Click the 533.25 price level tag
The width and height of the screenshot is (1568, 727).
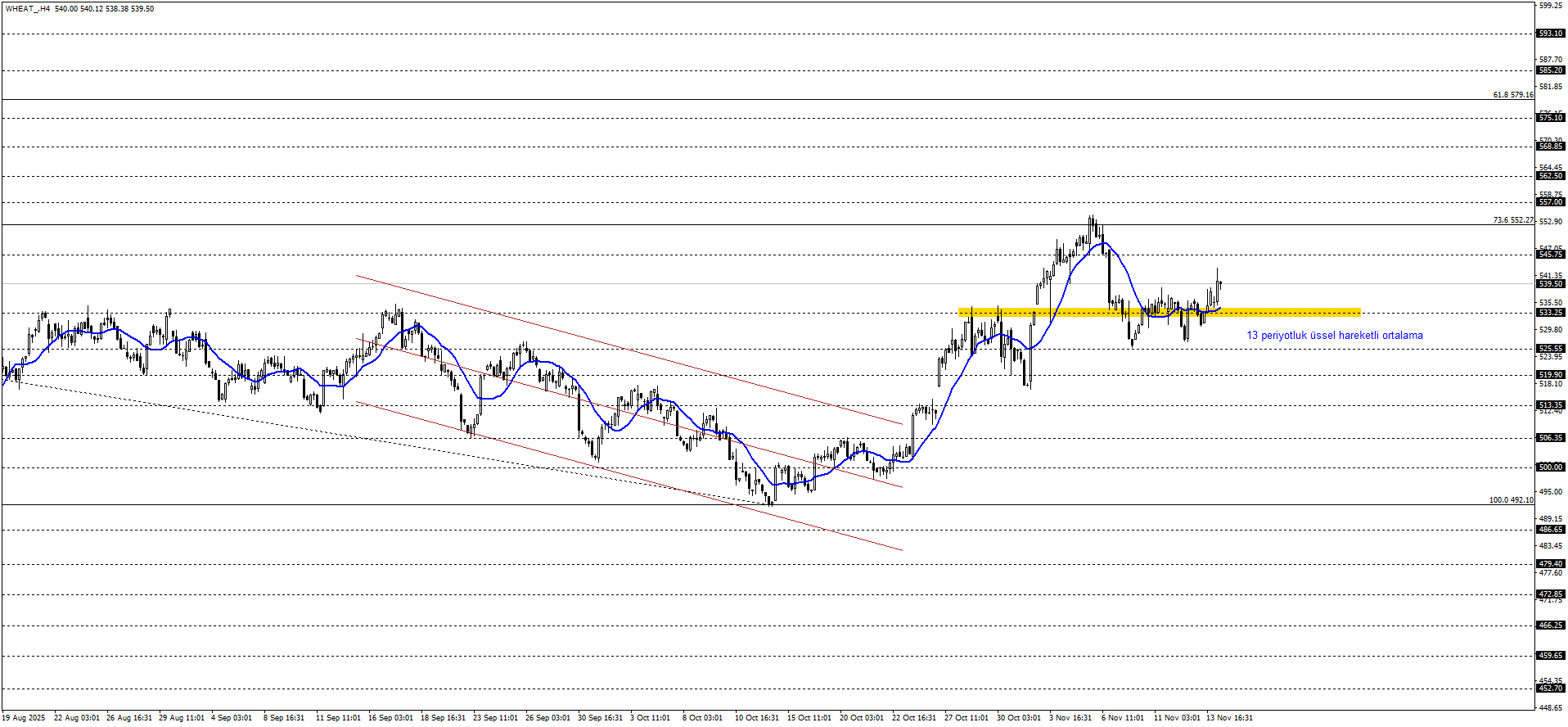[1551, 313]
